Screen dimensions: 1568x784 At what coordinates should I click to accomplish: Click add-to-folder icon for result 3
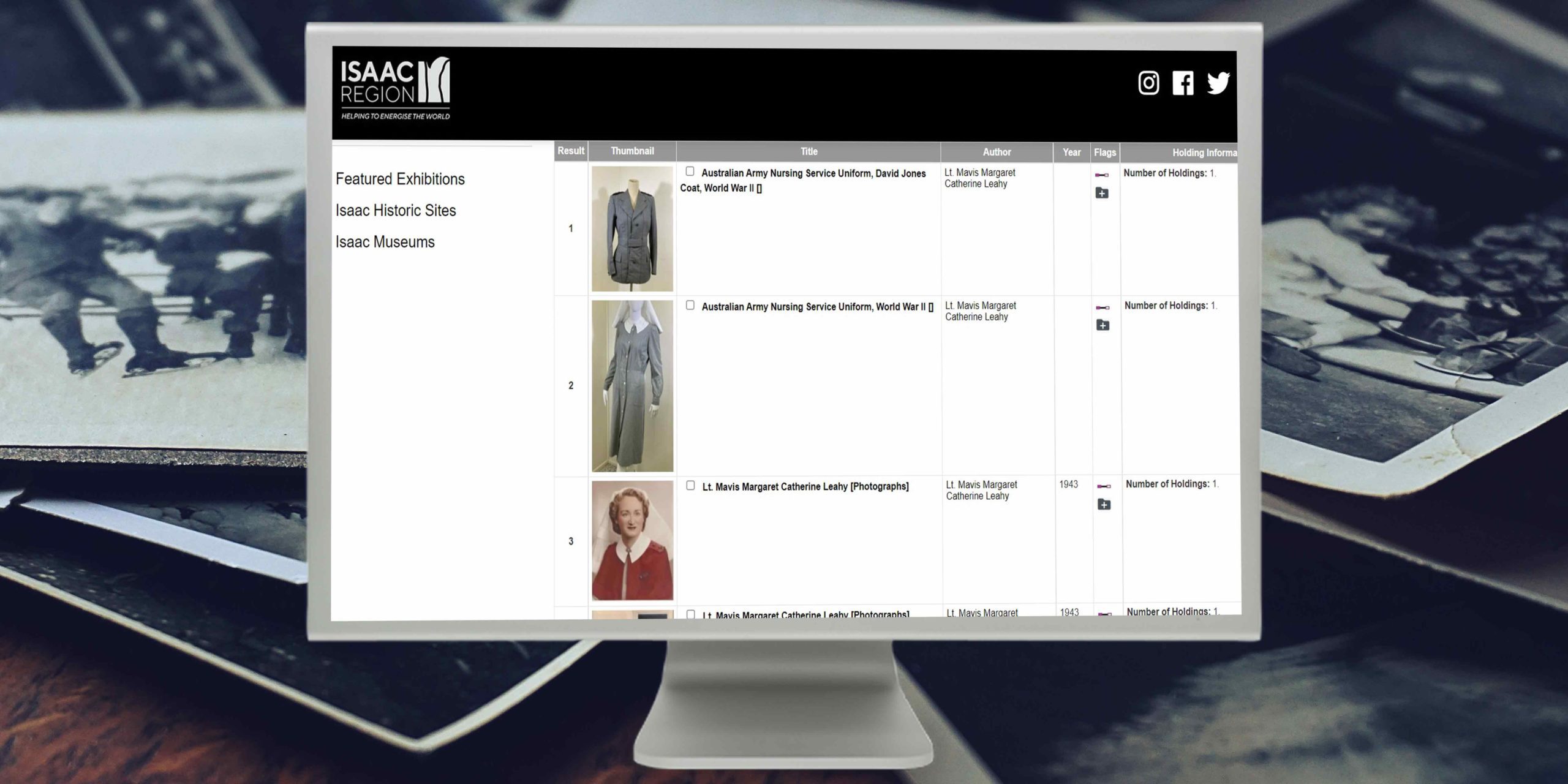point(1104,505)
